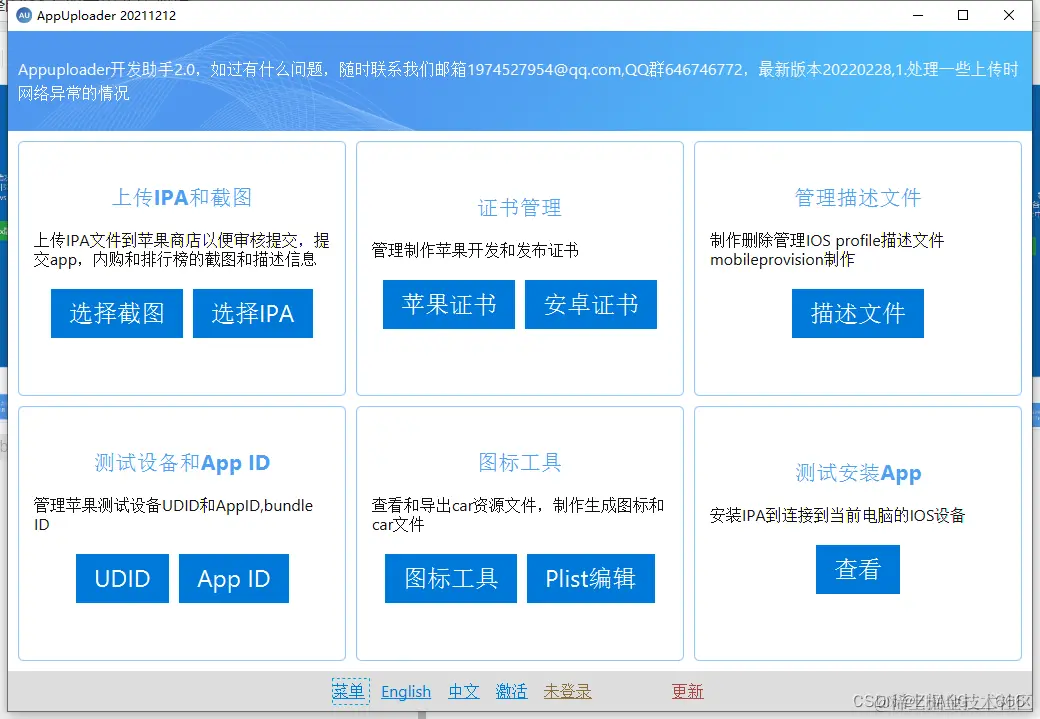The height and width of the screenshot is (719, 1040).
Task: Click the 管理制作苹果开发和发布证书 description
Action: coord(475,250)
